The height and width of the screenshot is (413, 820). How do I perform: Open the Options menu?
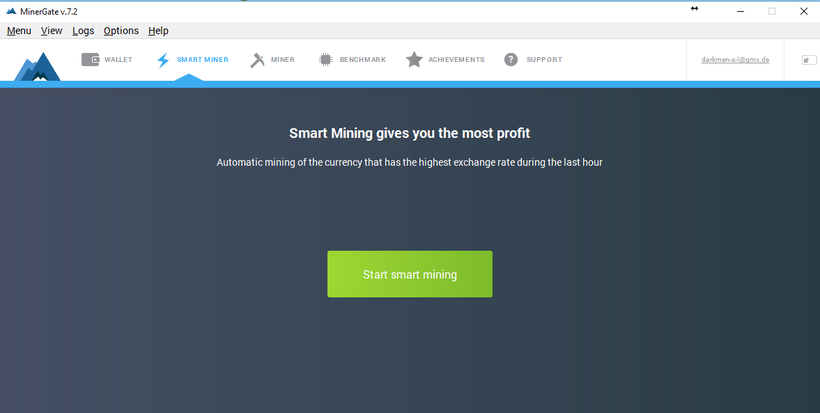coord(121,31)
